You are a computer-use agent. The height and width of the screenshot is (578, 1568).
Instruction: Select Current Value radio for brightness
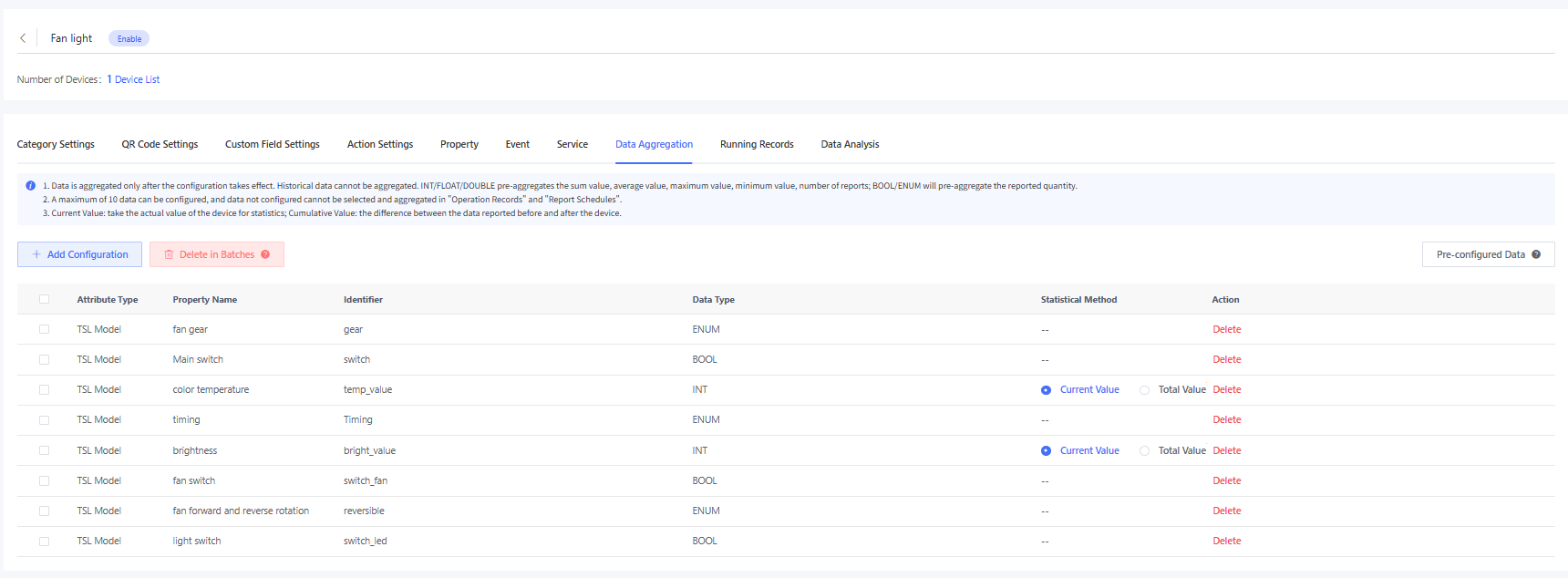click(x=1046, y=450)
